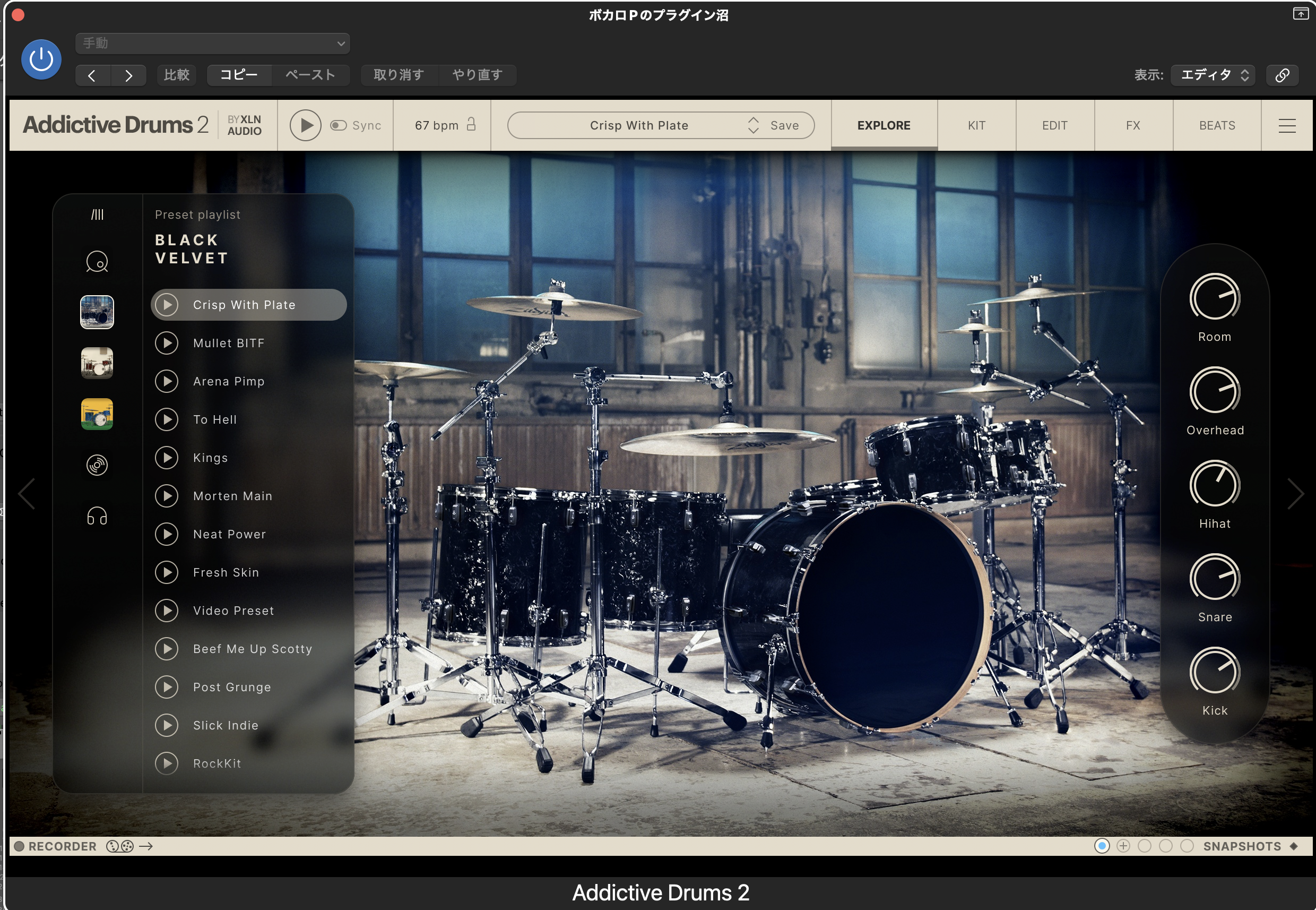
Task: Toggle the tempo lock icon
Action: click(471, 124)
